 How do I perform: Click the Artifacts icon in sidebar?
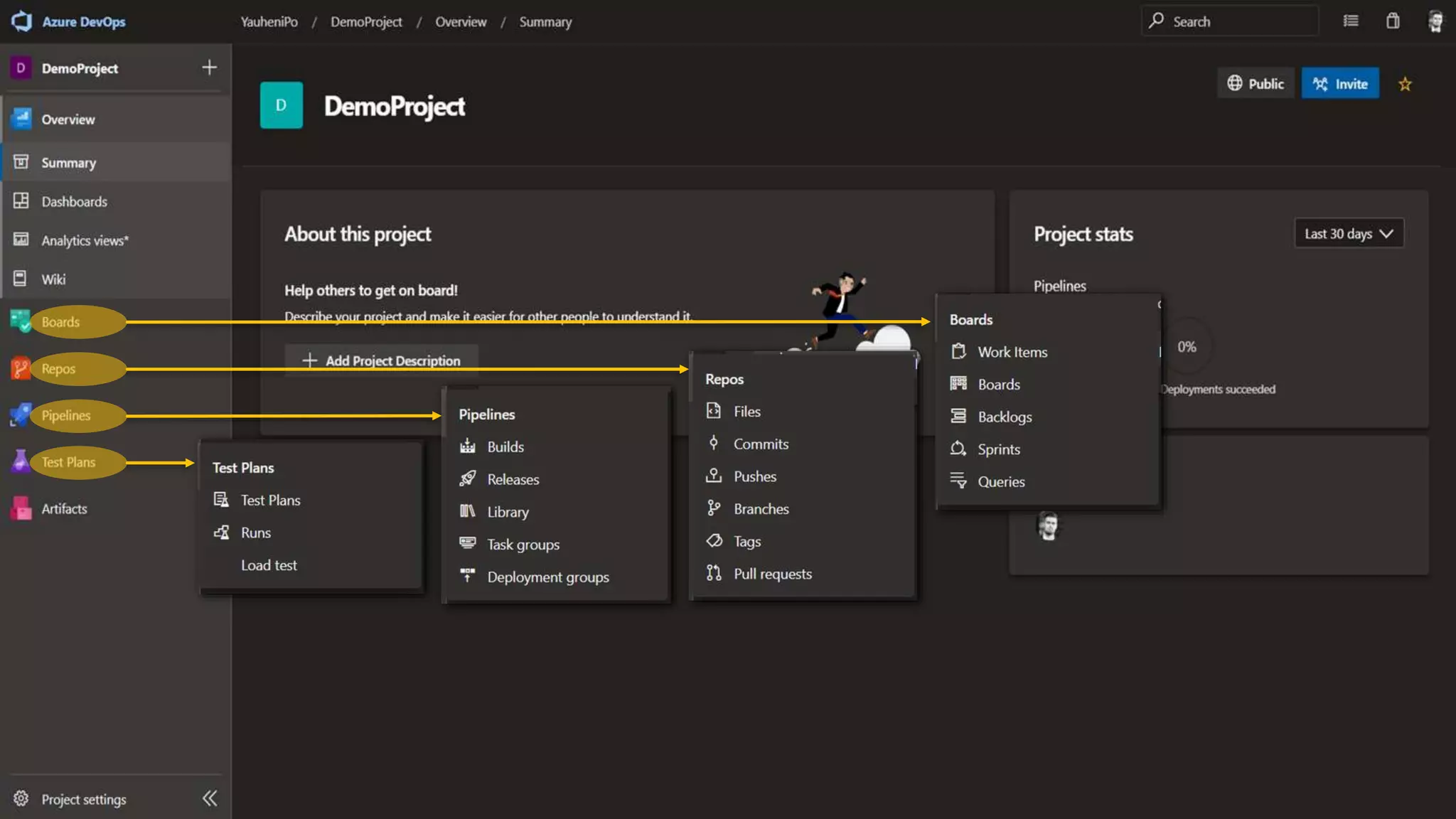click(21, 508)
